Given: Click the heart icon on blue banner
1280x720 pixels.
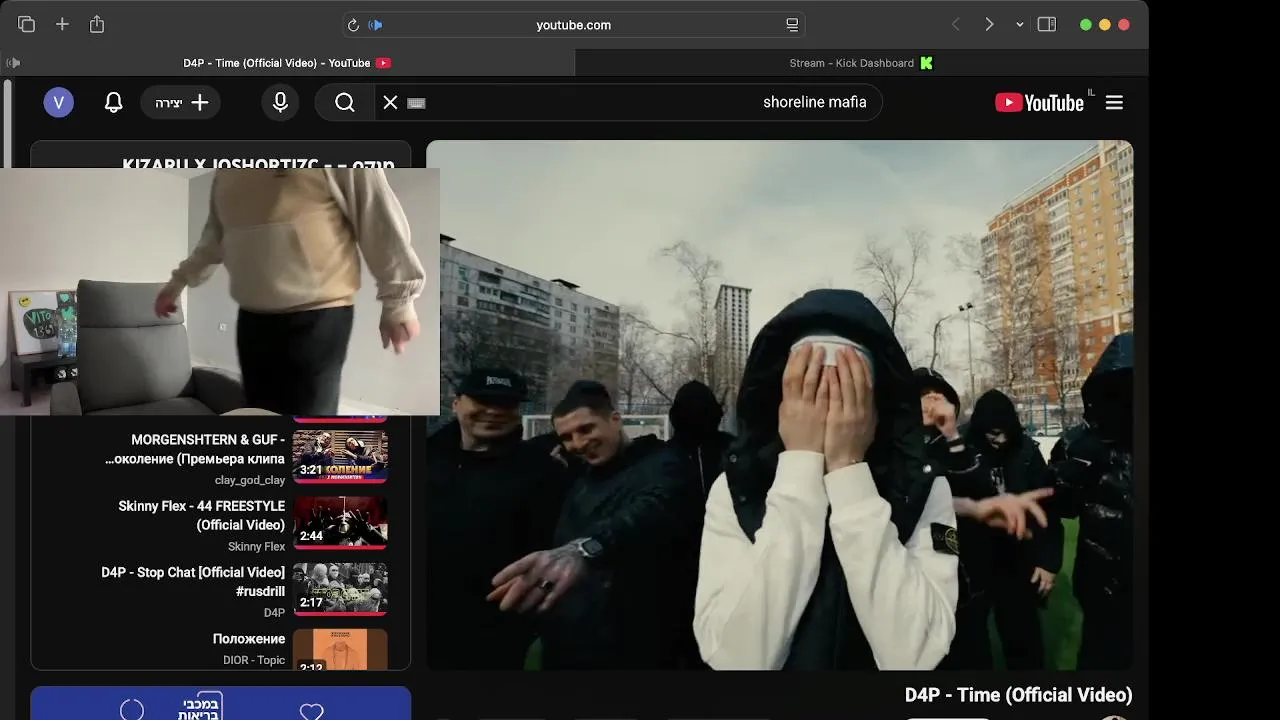Looking at the screenshot, I should coord(312,711).
